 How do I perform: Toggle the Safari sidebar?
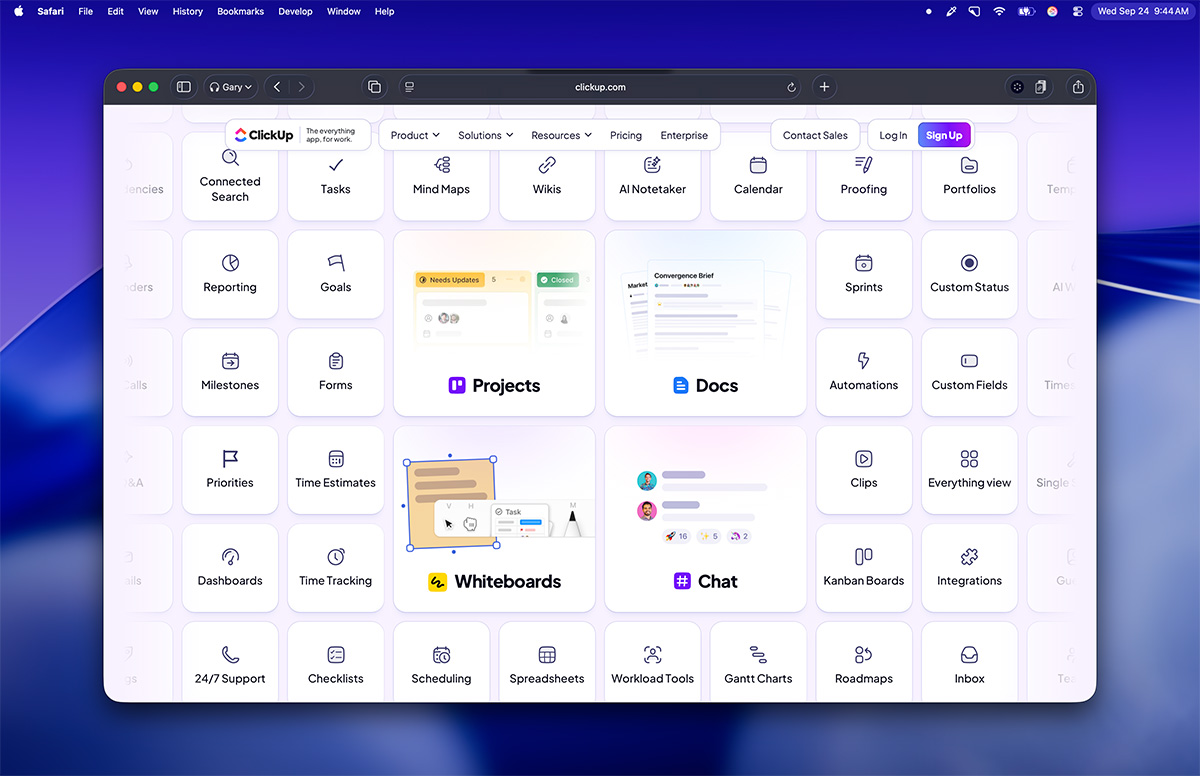pos(184,87)
